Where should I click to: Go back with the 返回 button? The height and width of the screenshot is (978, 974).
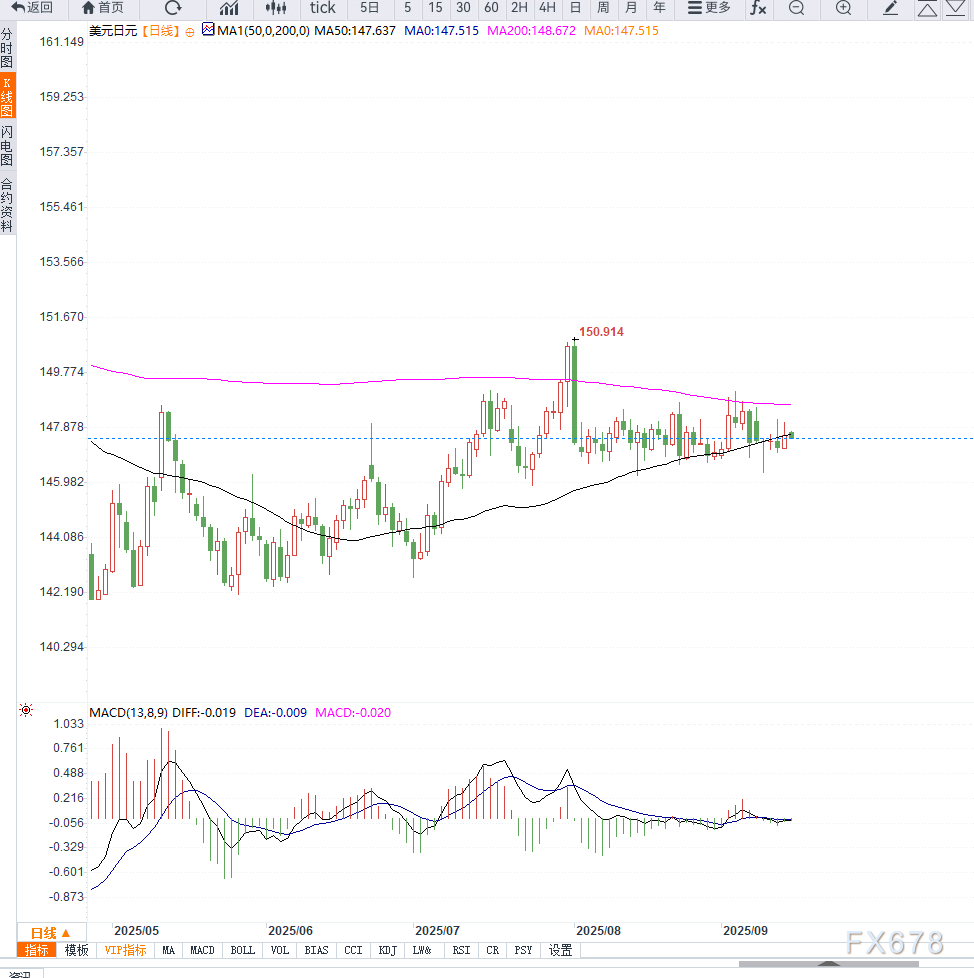tap(32, 8)
